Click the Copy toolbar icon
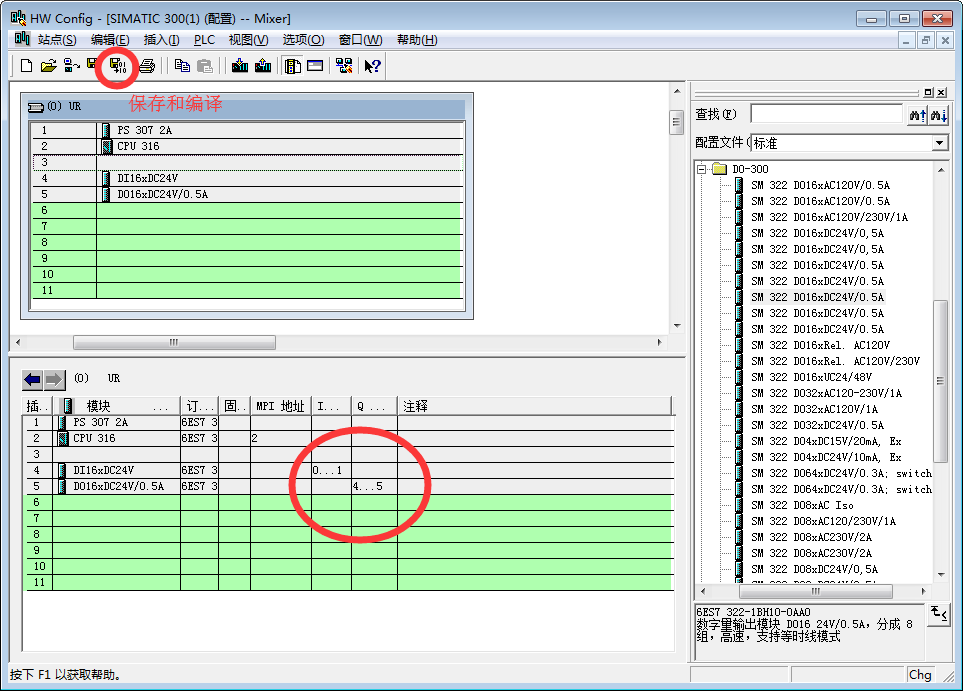963x691 pixels. pos(182,66)
